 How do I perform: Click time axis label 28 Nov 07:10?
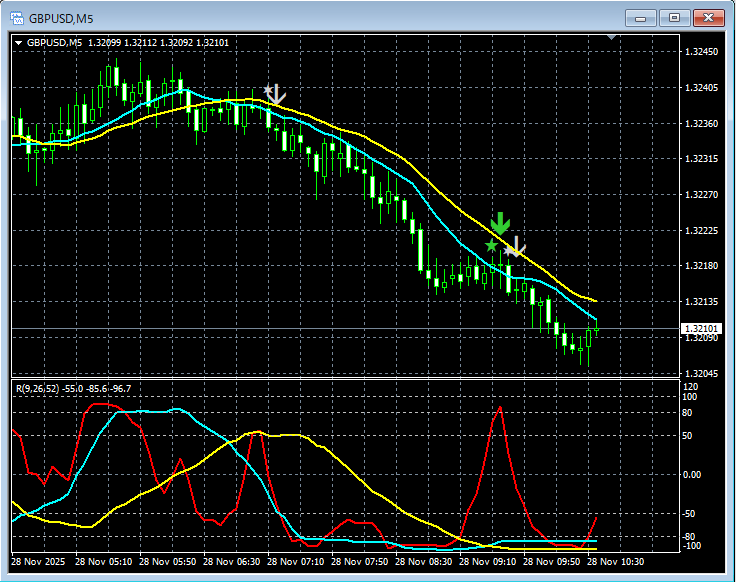point(296,562)
